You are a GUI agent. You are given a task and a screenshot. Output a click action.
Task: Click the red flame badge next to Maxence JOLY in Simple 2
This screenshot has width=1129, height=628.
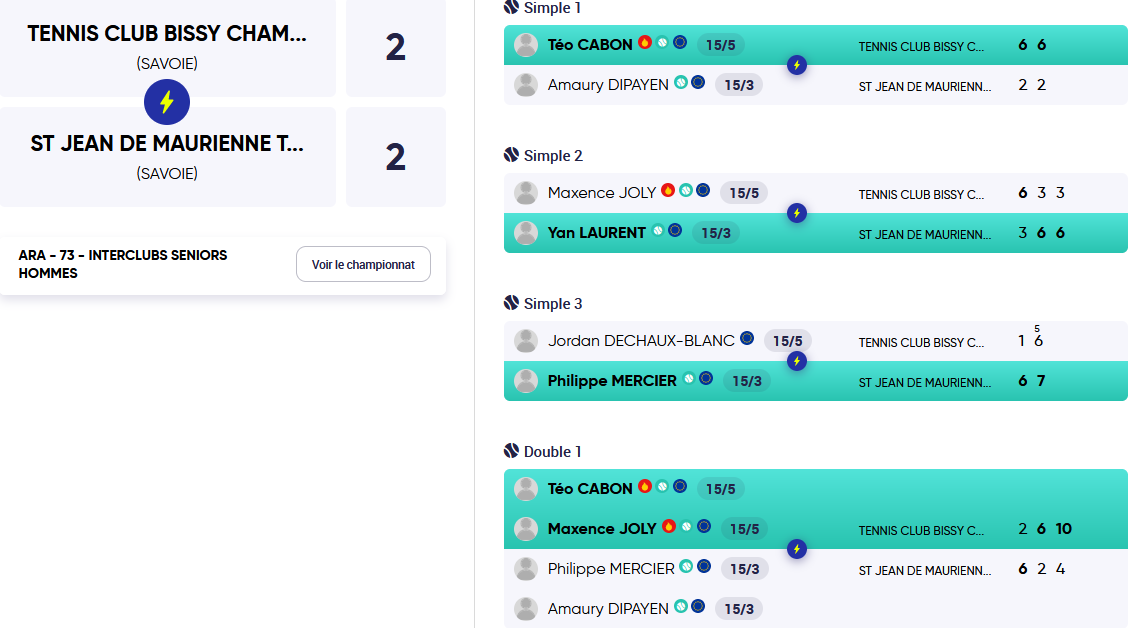pyautogui.click(x=668, y=190)
